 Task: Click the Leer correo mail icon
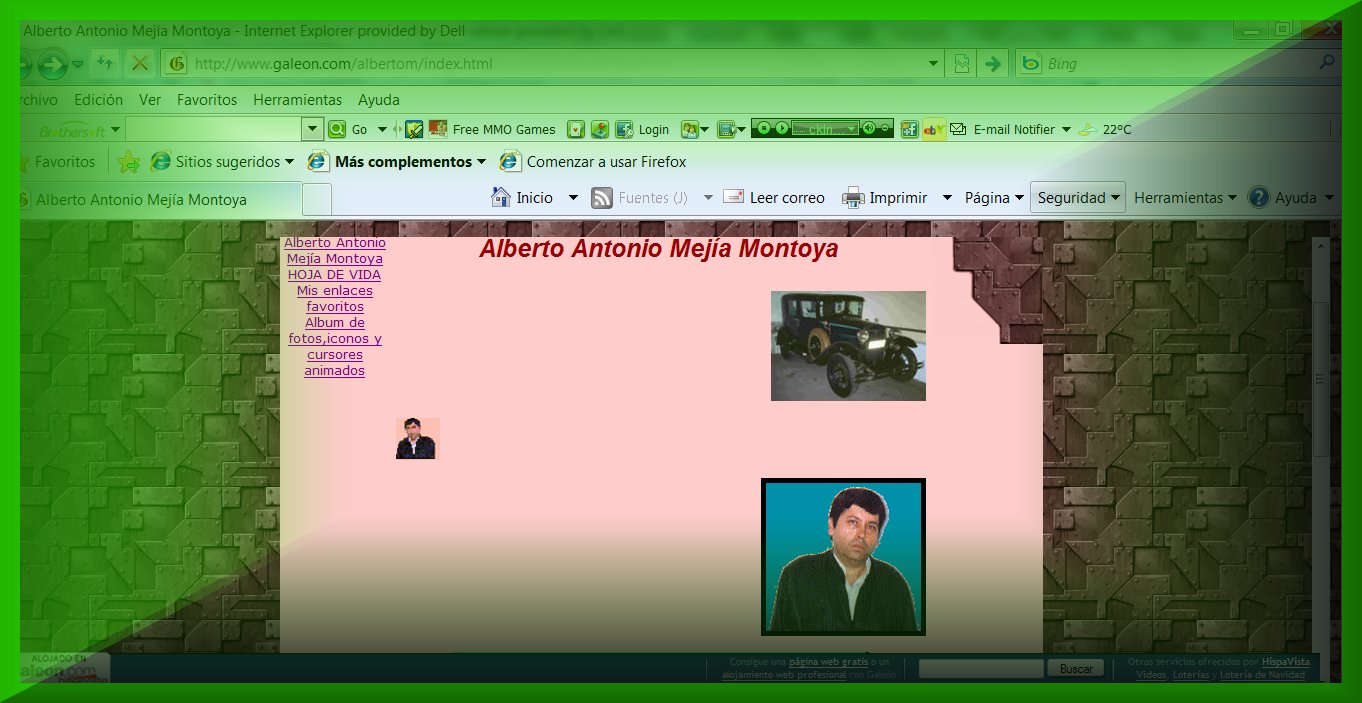point(733,197)
